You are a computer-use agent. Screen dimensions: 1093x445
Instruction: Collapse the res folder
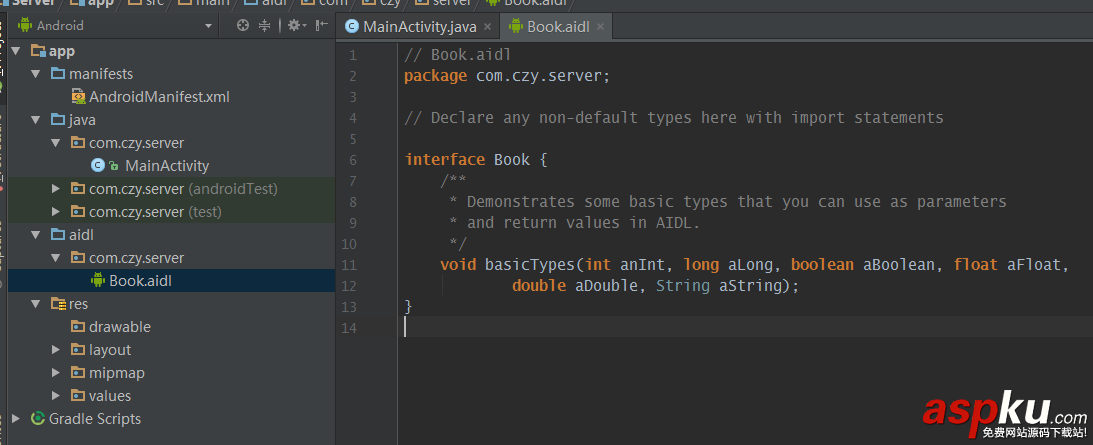(36, 304)
